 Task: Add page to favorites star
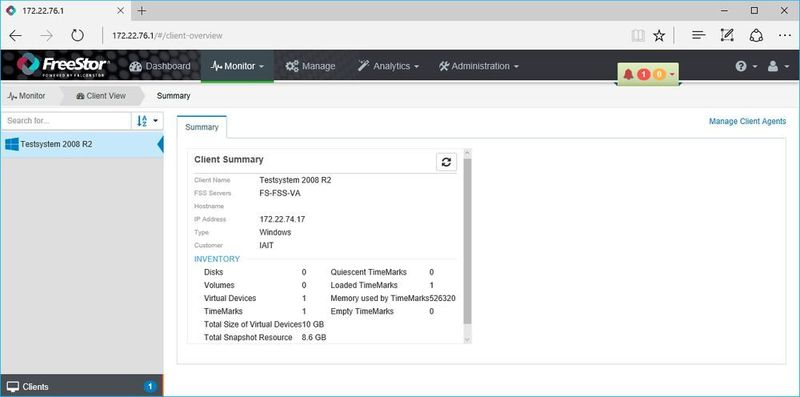click(x=659, y=35)
